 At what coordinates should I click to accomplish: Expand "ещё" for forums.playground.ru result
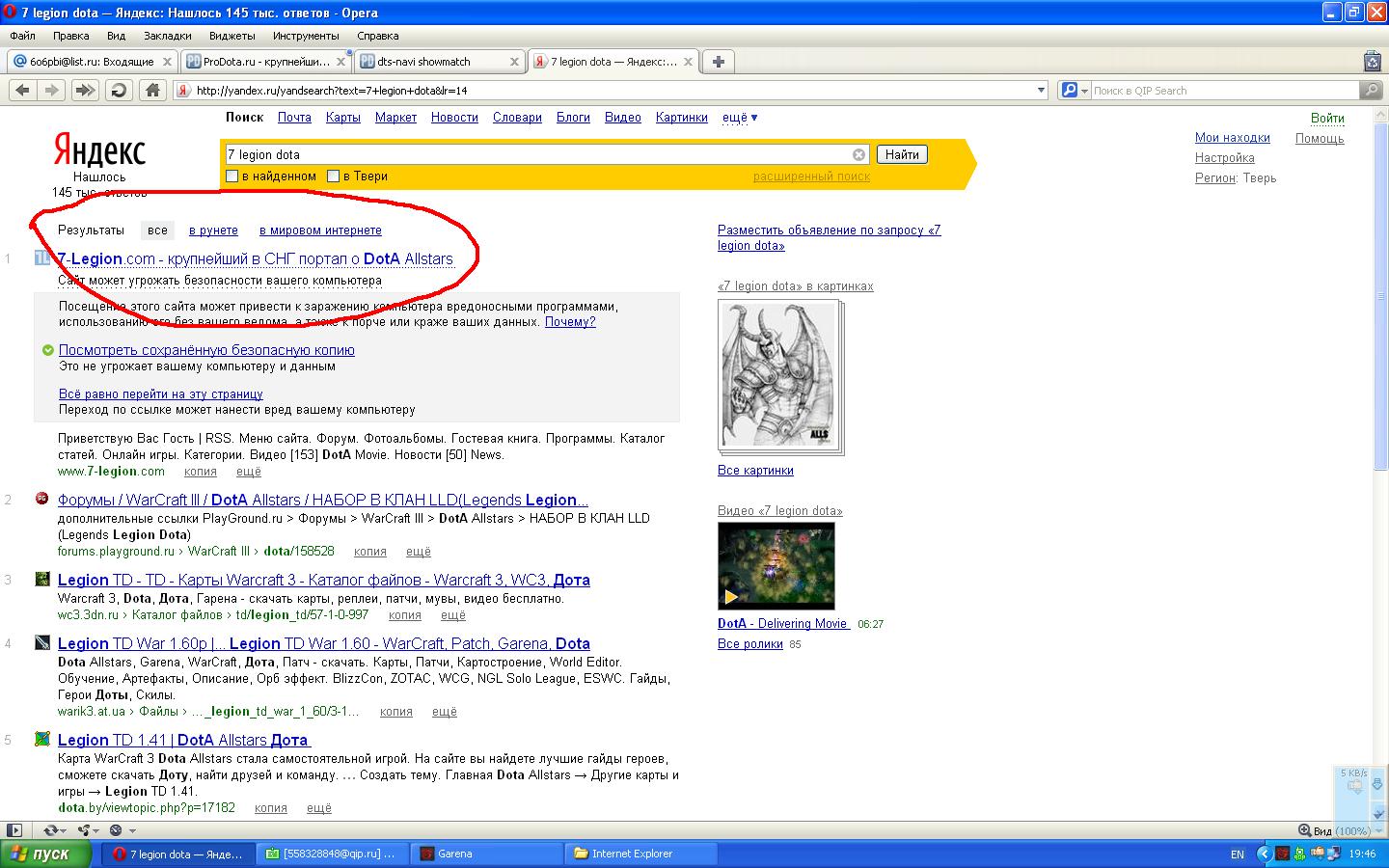click(x=419, y=552)
